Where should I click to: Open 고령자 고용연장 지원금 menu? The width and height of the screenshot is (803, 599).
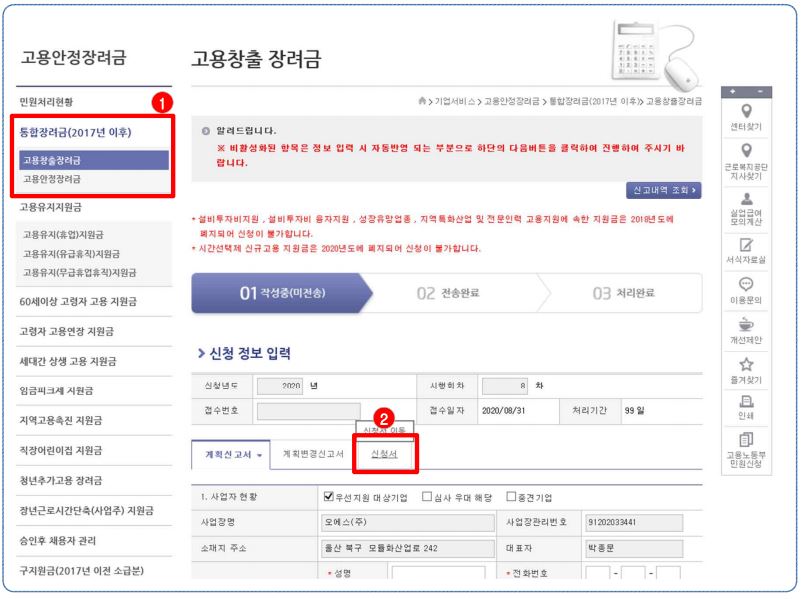tap(67, 331)
